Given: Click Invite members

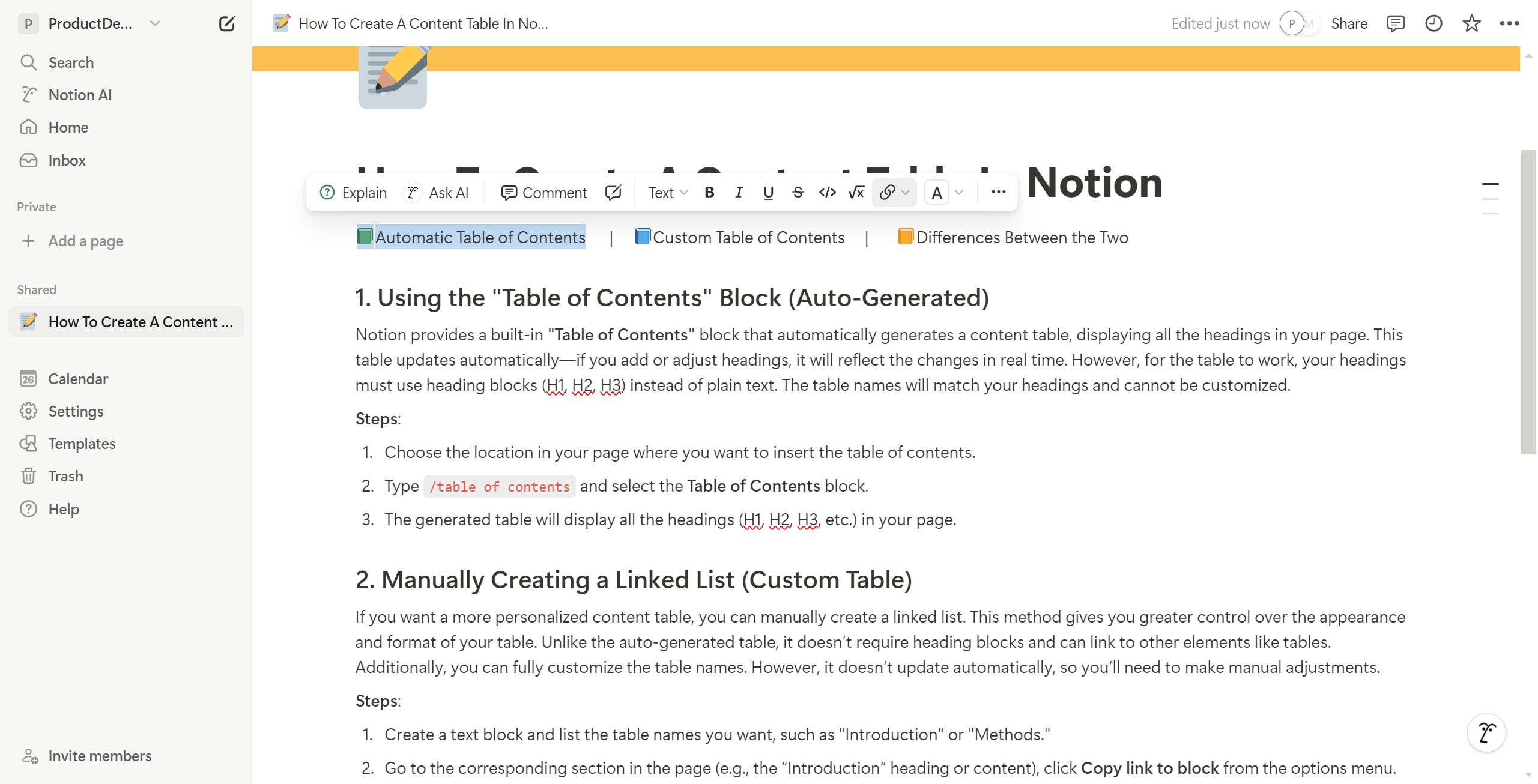Looking at the screenshot, I should (87, 756).
